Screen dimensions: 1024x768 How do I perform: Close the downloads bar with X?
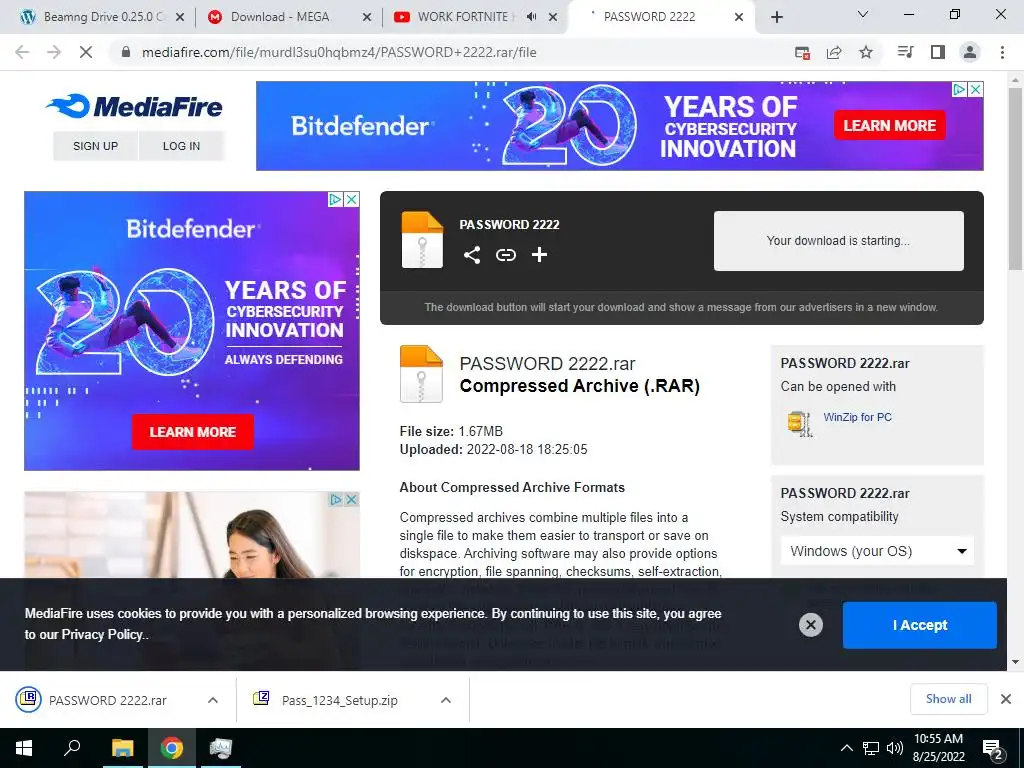point(1006,699)
